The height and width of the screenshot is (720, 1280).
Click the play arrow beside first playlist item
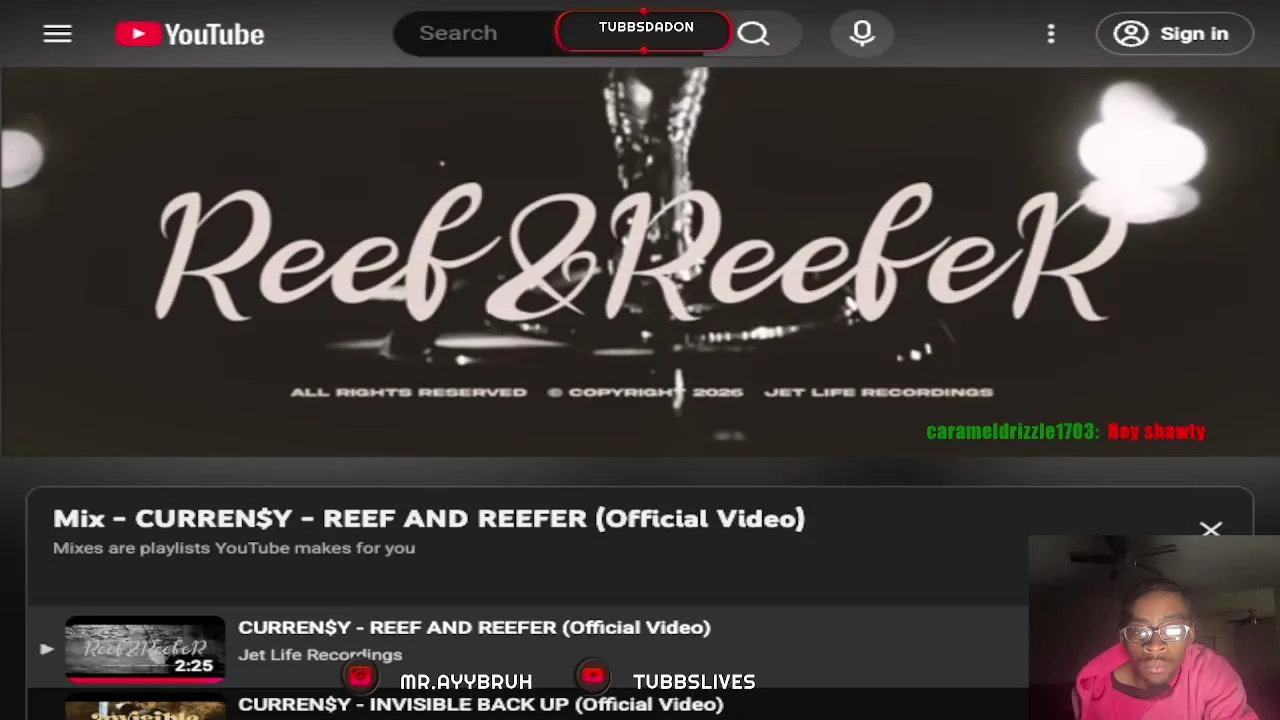tap(46, 649)
